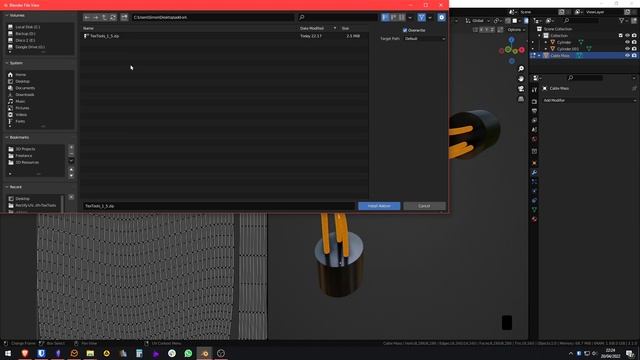This screenshot has width=640, height=360.
Task: Go to Fonts system folder
Action: pyautogui.click(x=20, y=122)
